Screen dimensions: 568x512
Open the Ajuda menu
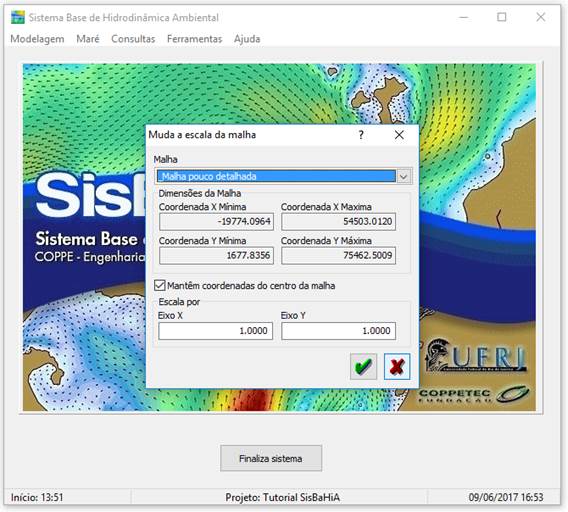coord(247,39)
